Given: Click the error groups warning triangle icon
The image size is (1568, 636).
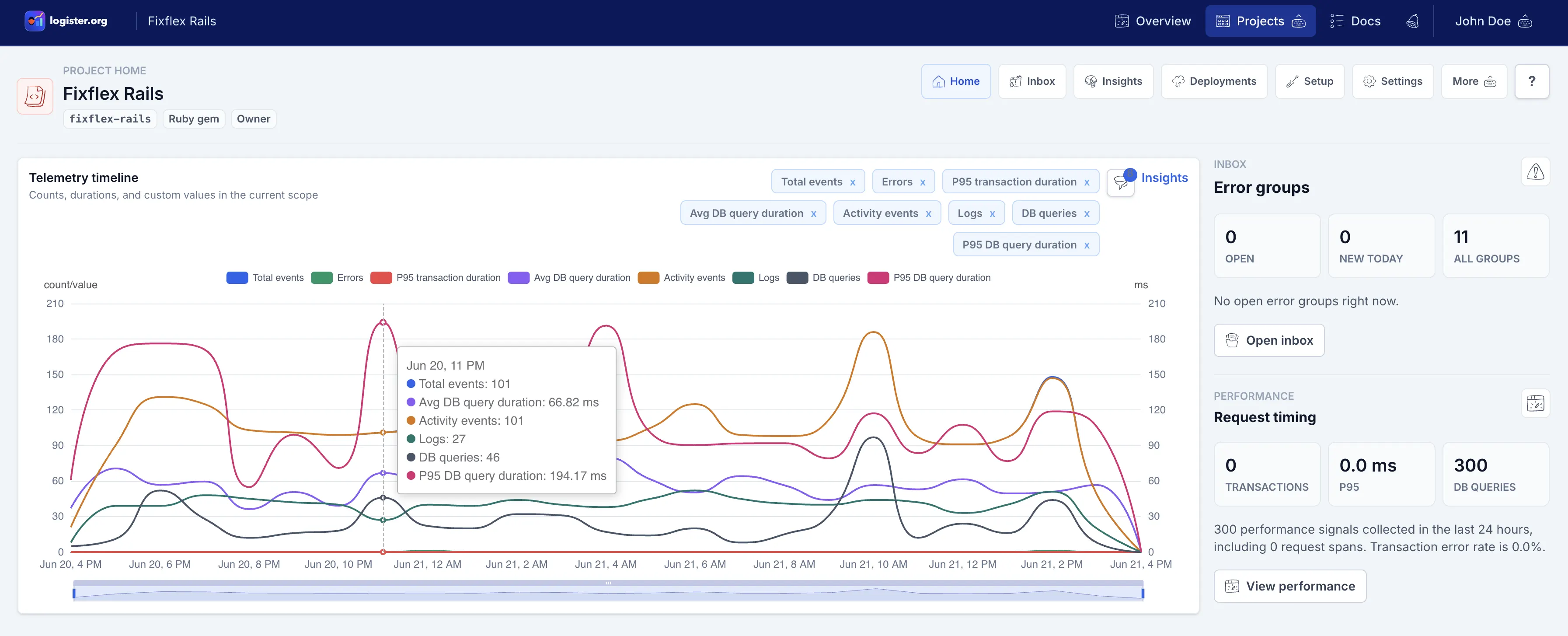Looking at the screenshot, I should click(x=1535, y=172).
